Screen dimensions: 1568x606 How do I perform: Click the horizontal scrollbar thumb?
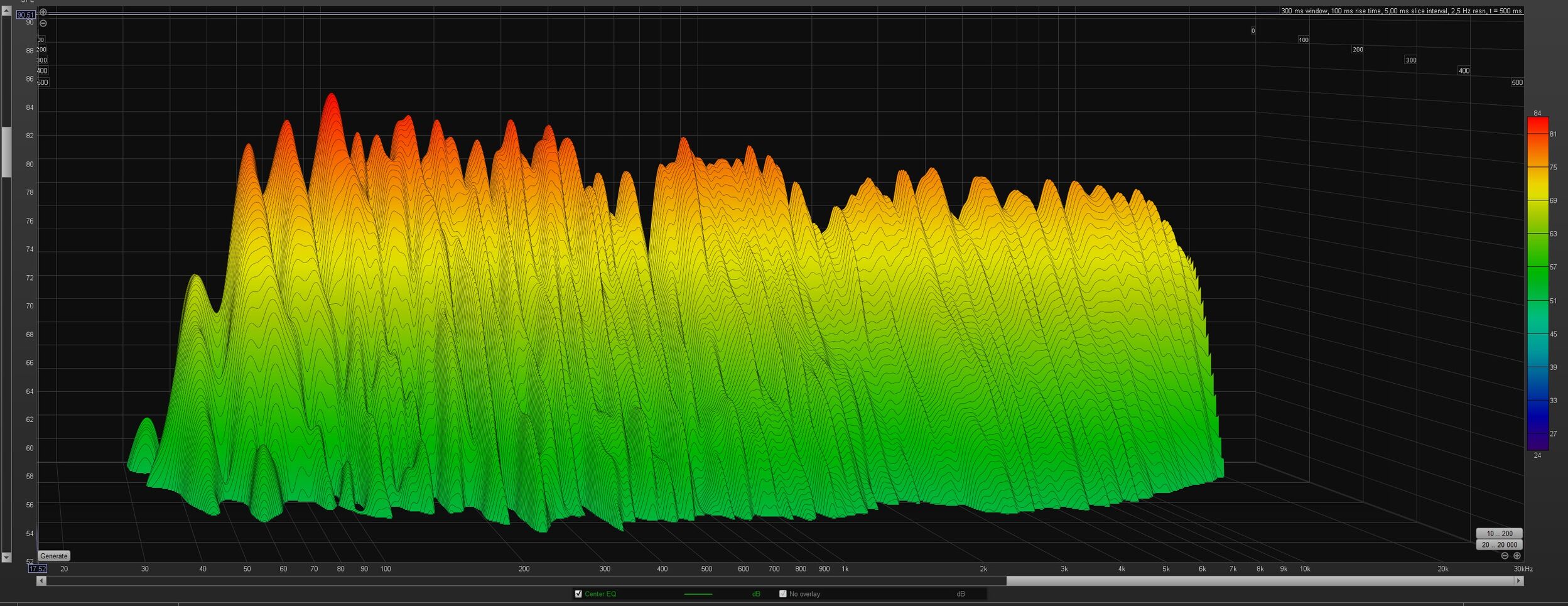coord(1260,581)
